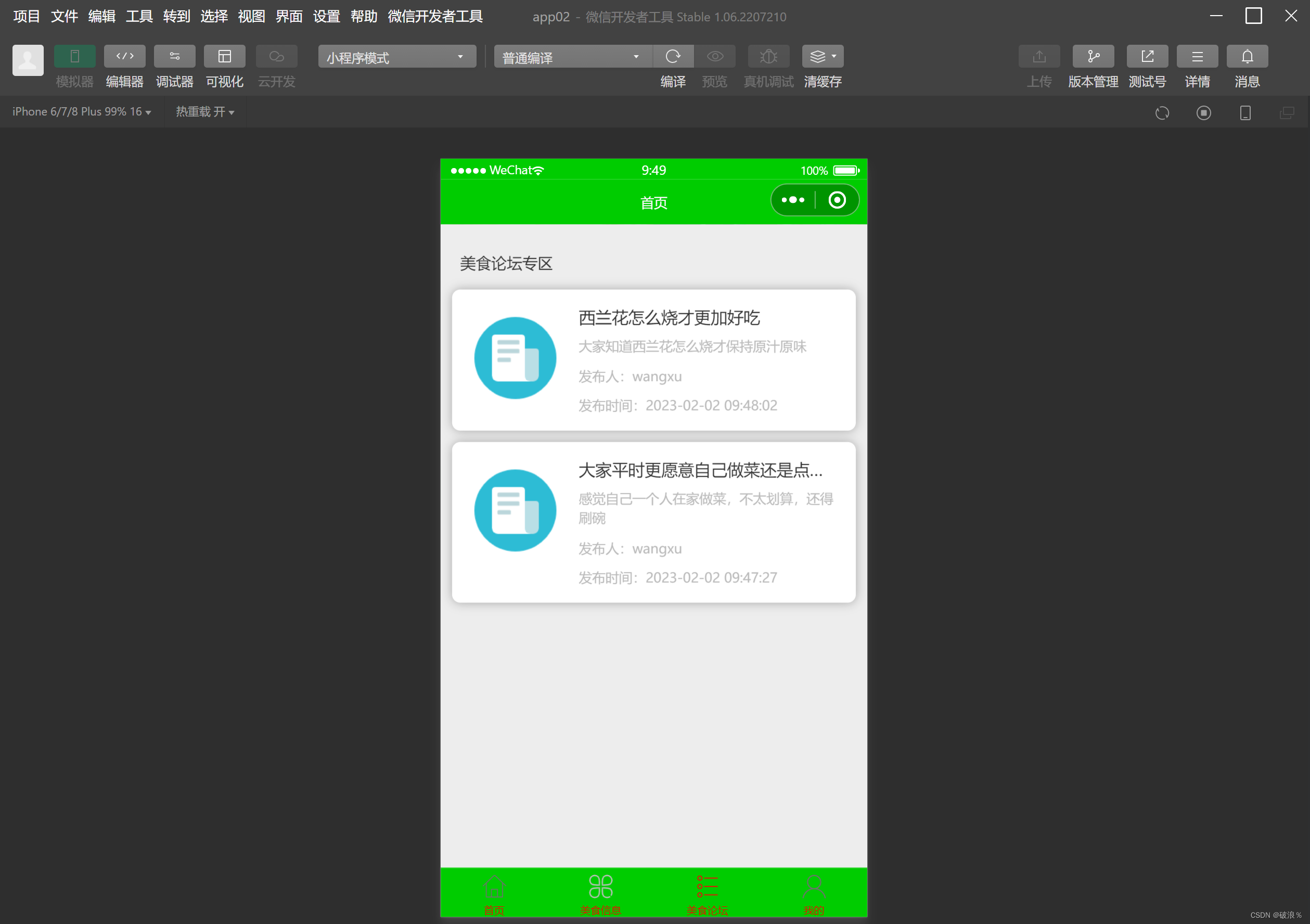Toggle the simulator panel icon
Screen dimensions: 1310x924
75,57
